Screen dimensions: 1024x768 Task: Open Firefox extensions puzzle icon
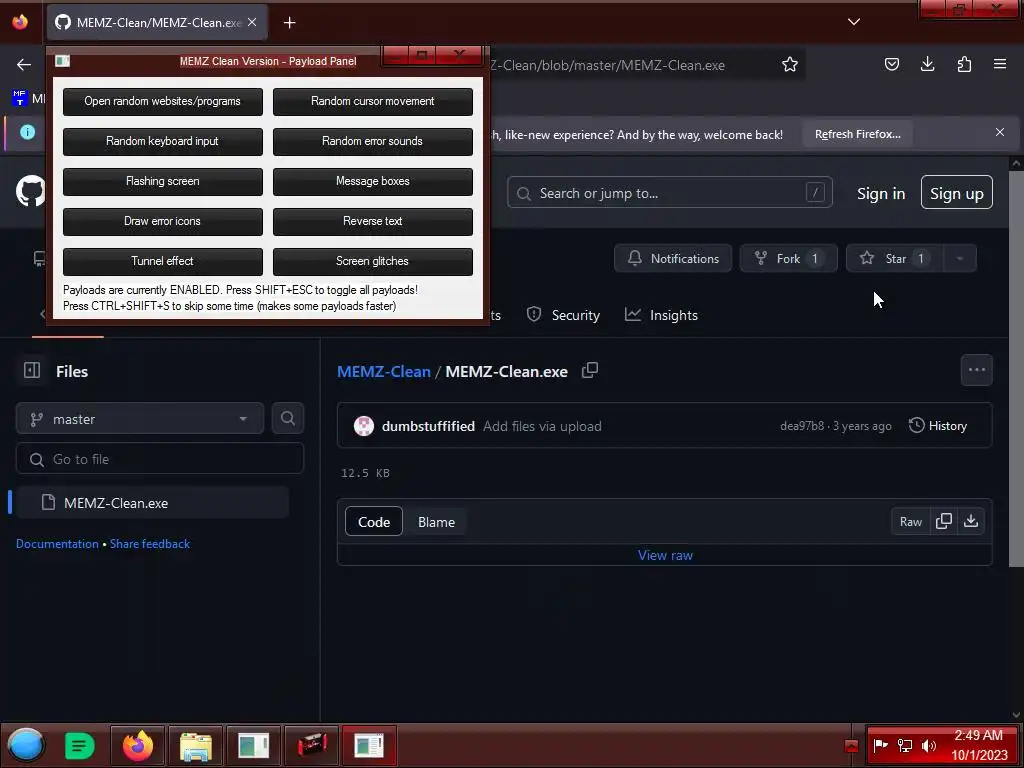point(964,64)
